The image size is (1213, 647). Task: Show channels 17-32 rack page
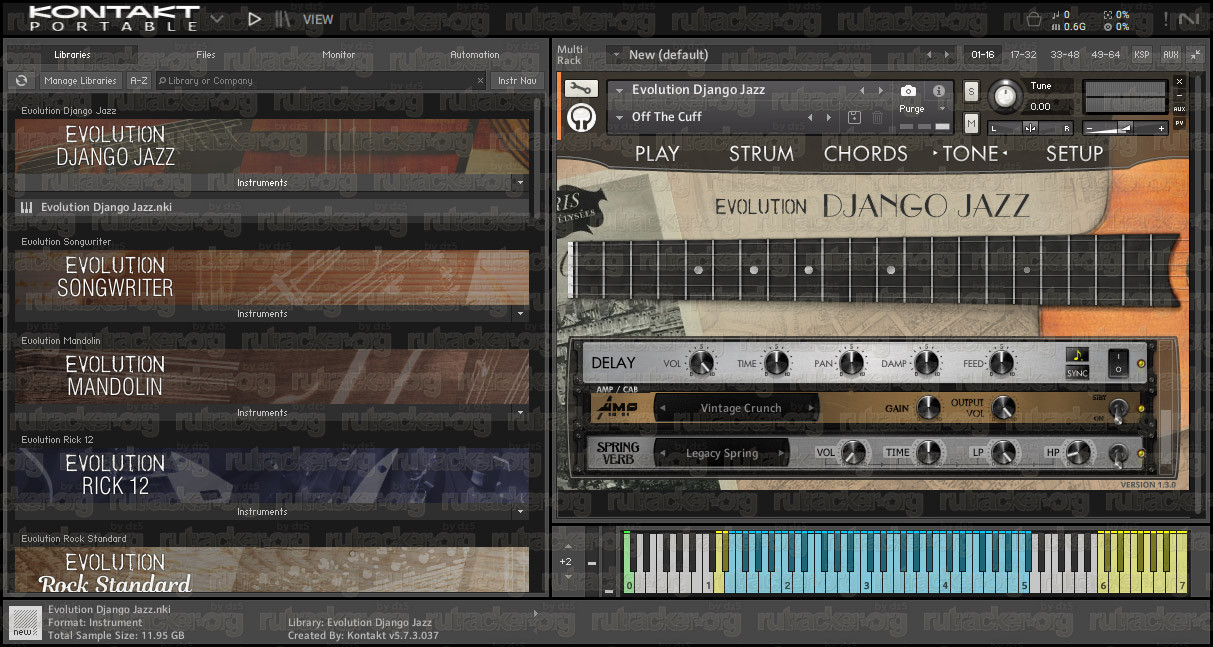click(x=1023, y=55)
